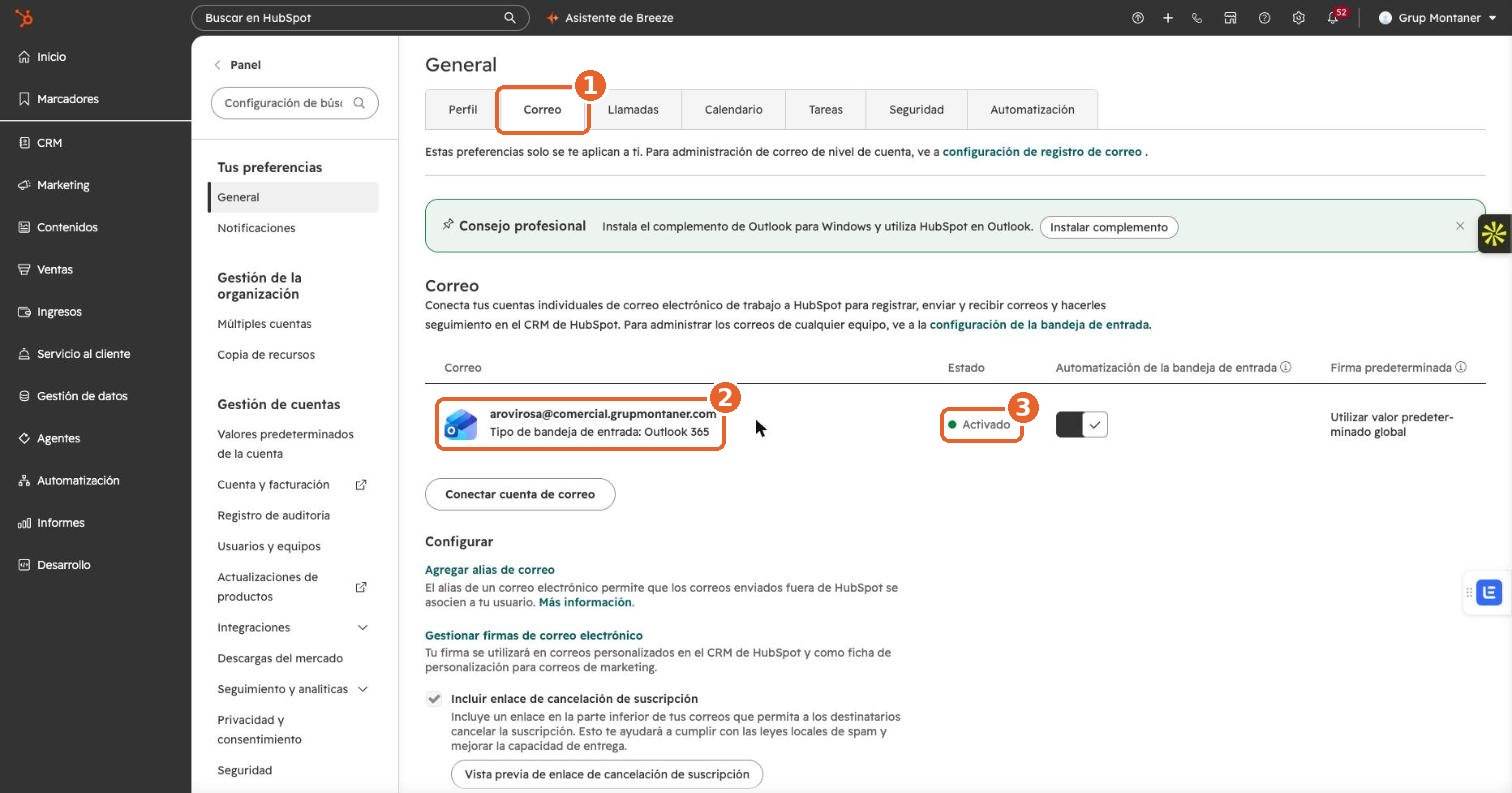Open the help question mark icon
The image size is (1512, 793).
(x=1264, y=18)
